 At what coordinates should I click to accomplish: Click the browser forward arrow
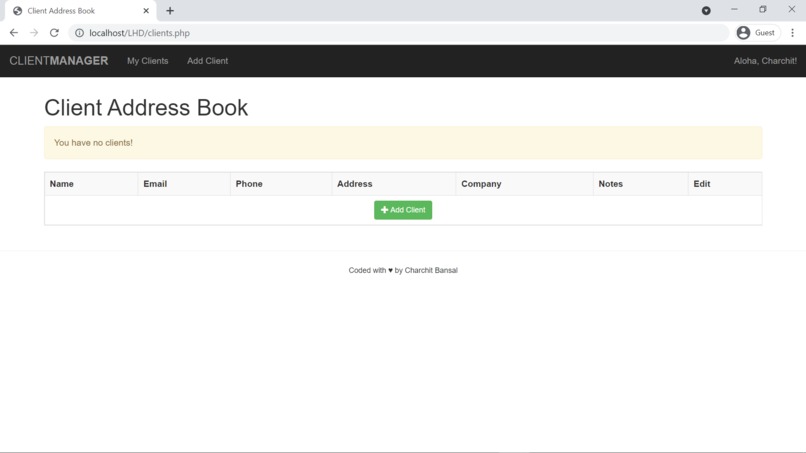pos(34,33)
